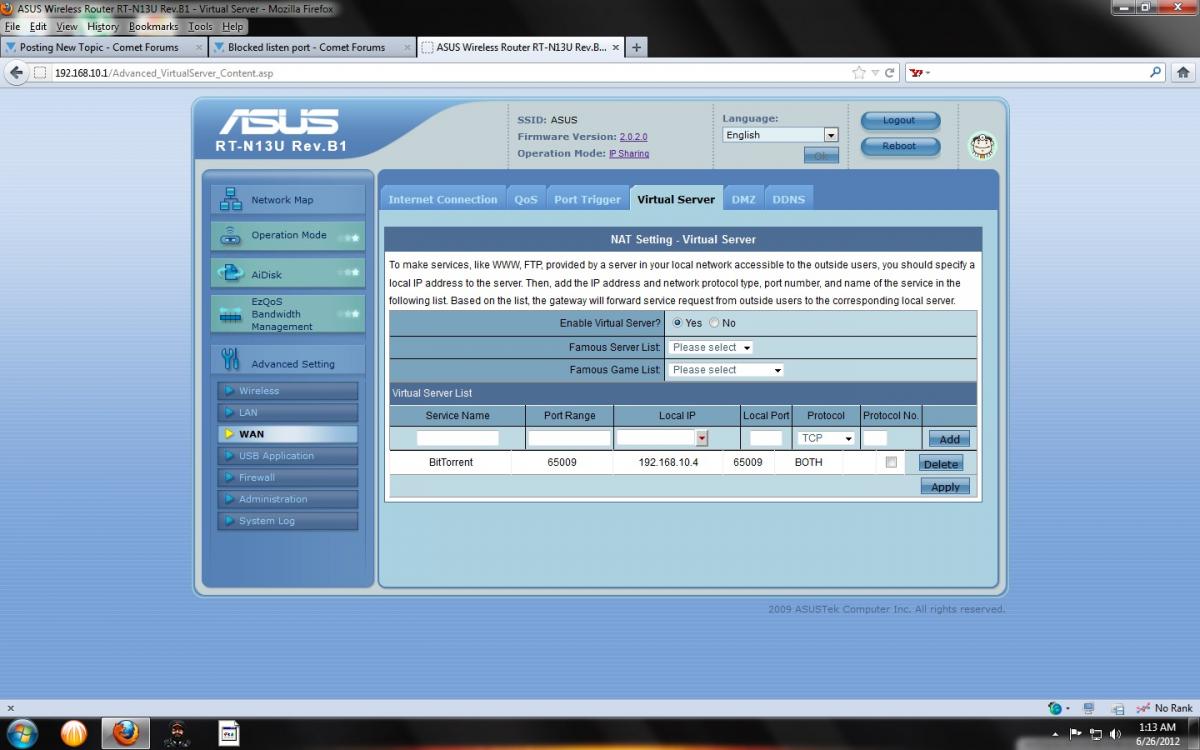Select No for Enable Virtual Server
Image resolution: width=1200 pixels, height=750 pixels.
click(x=714, y=323)
